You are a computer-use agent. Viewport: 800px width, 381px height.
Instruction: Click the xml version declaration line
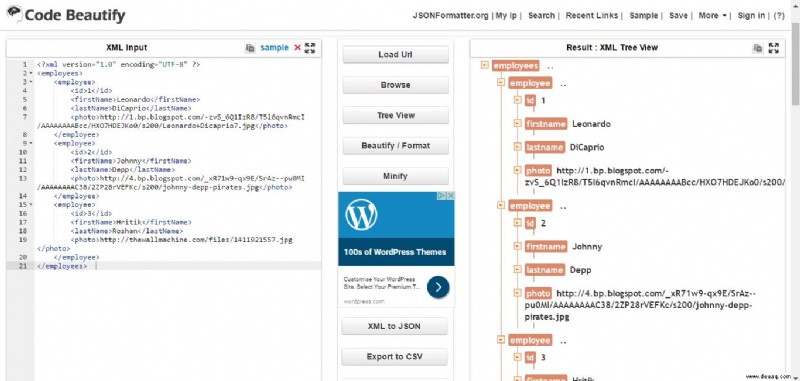pos(118,65)
